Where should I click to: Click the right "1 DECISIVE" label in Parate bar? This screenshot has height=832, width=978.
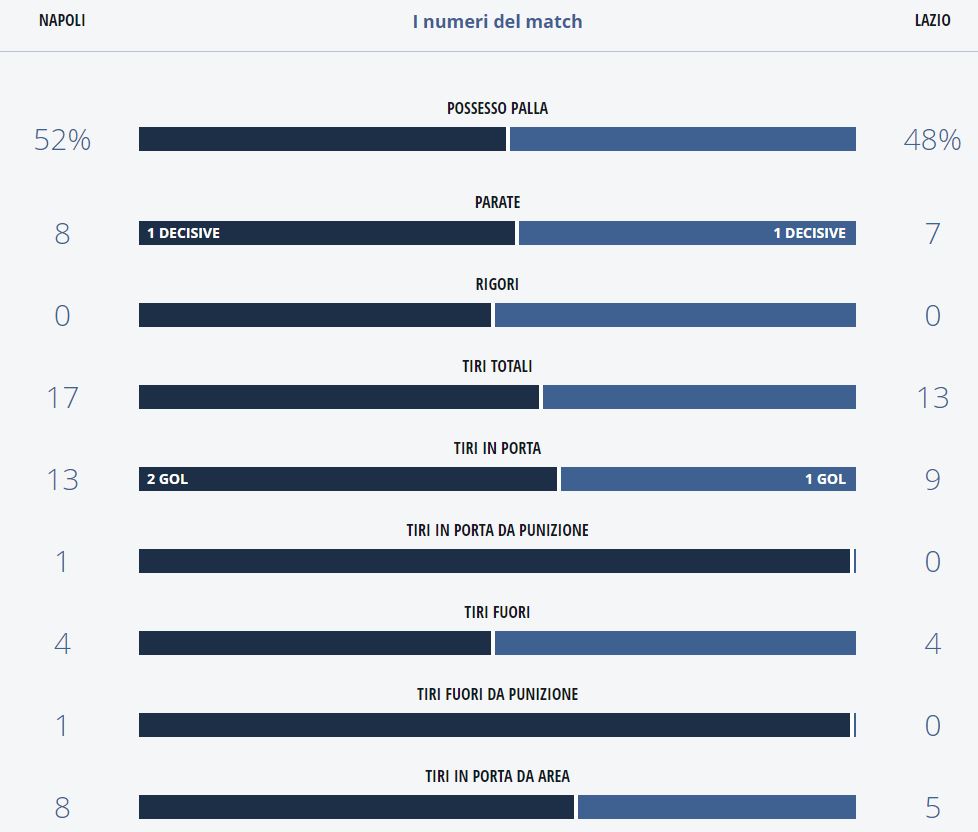(x=809, y=233)
